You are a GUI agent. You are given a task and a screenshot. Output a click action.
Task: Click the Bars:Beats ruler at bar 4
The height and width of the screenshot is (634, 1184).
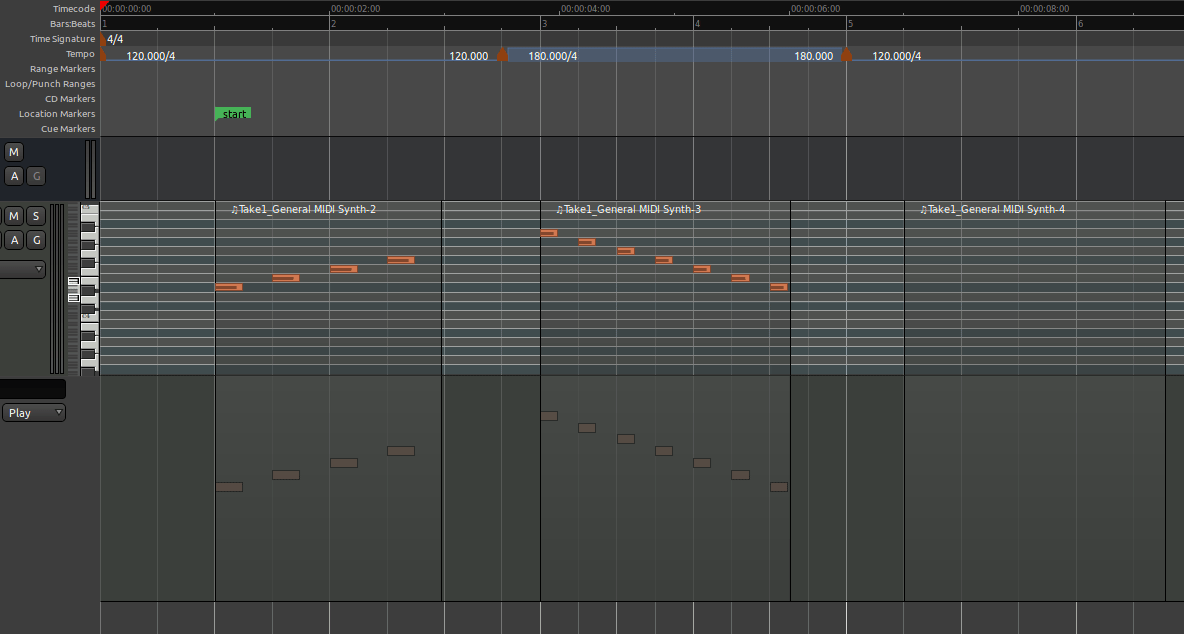(697, 23)
